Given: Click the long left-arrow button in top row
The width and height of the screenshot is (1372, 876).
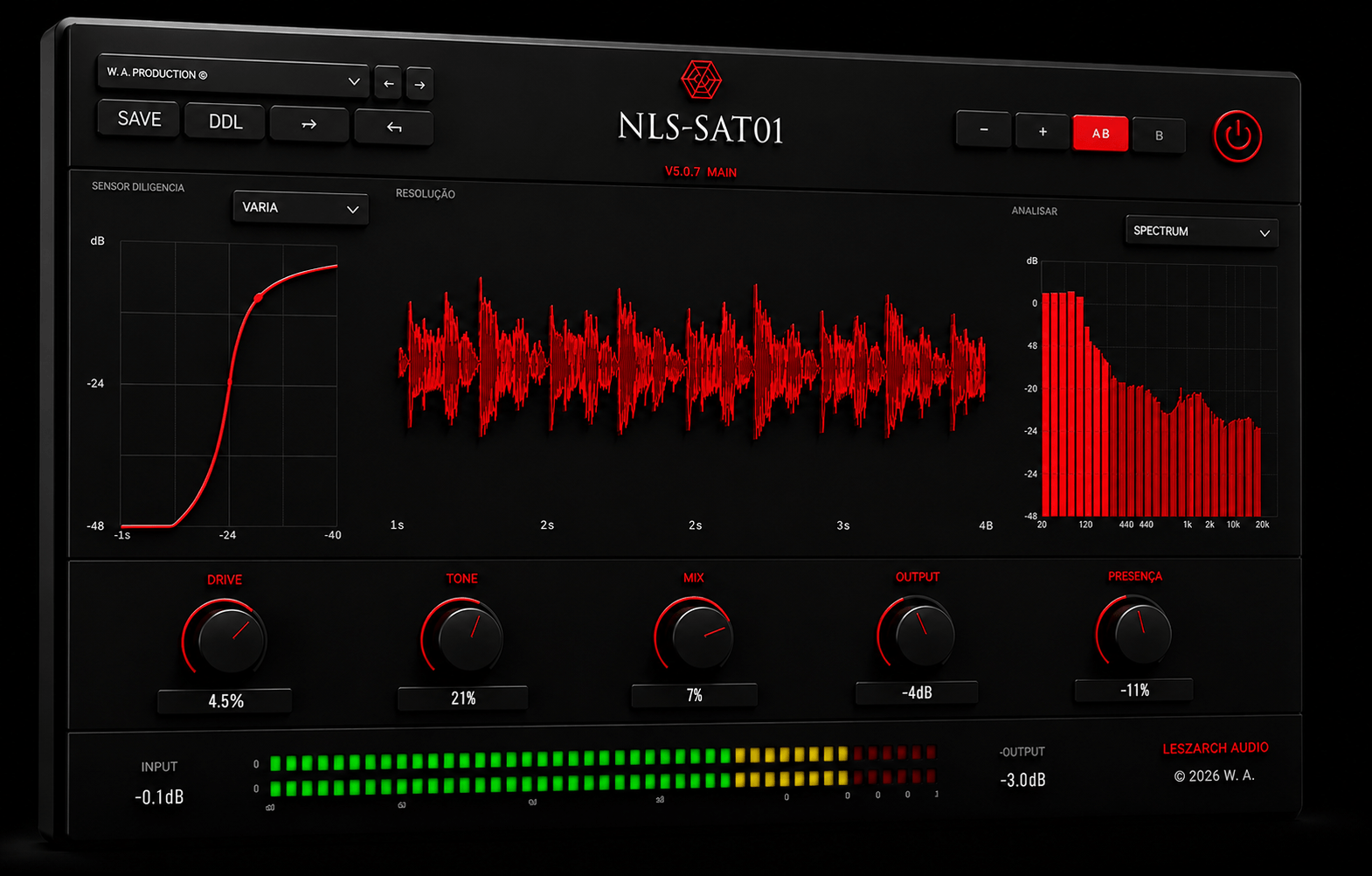Looking at the screenshot, I should pyautogui.click(x=394, y=128).
